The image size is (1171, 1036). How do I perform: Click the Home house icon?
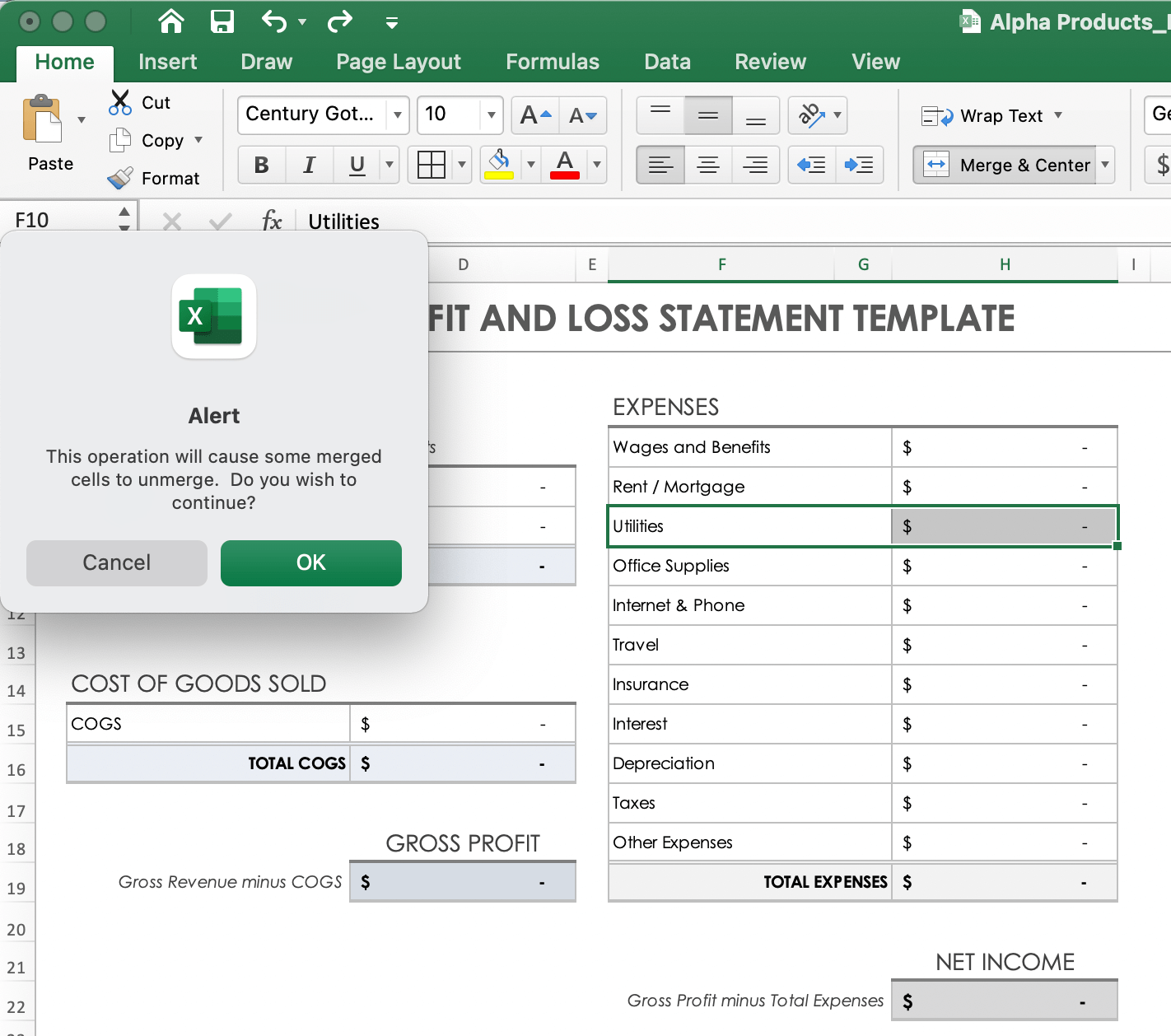[x=171, y=21]
